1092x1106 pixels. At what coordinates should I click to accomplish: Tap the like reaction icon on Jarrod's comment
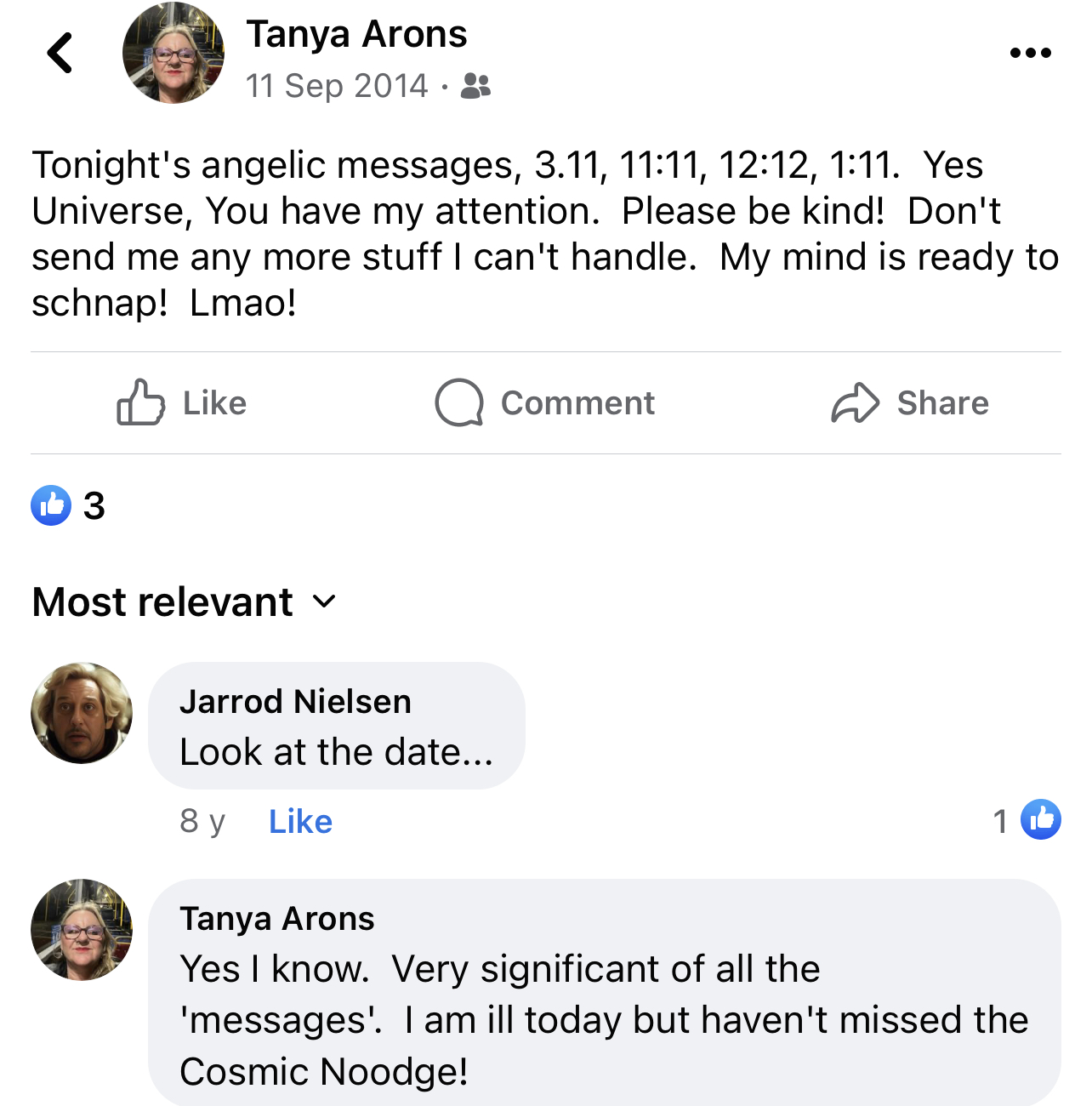coord(1040,820)
